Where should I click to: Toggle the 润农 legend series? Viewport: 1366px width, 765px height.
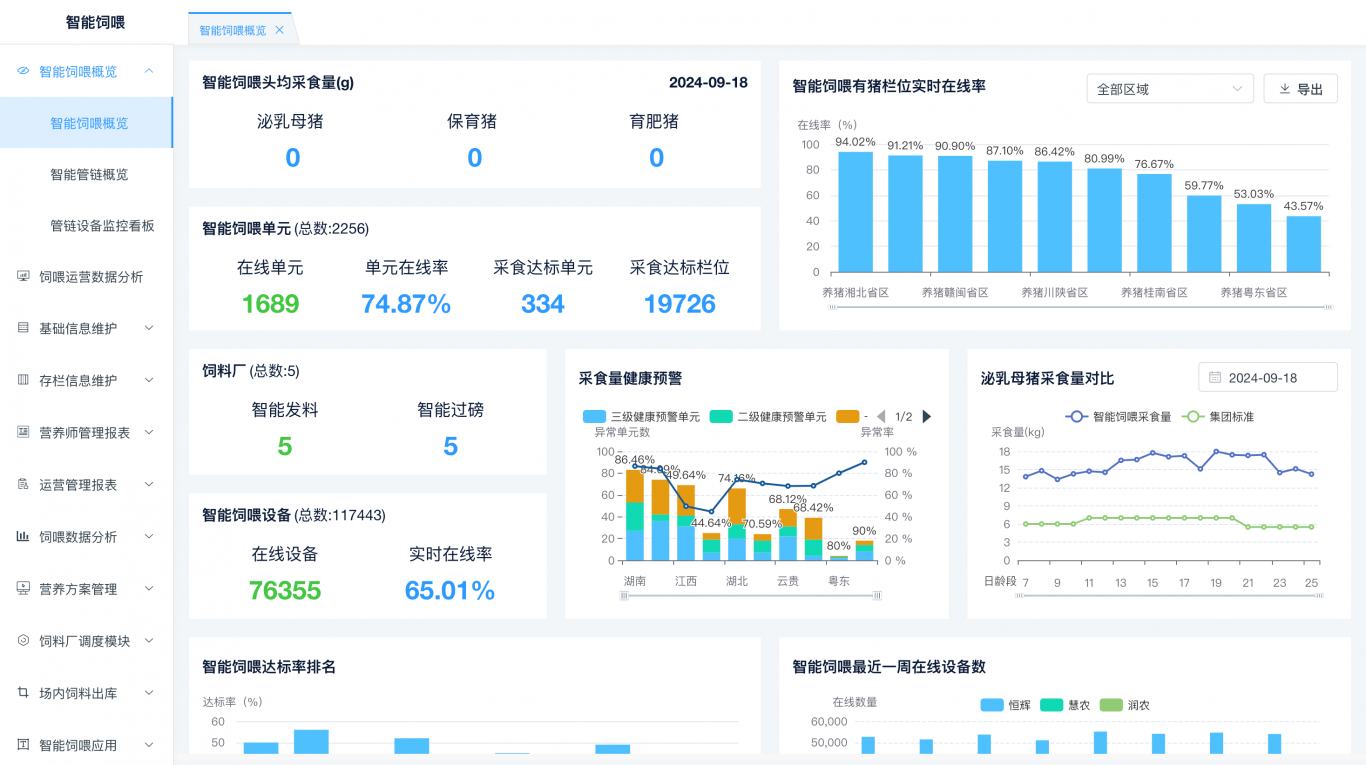(1125, 705)
